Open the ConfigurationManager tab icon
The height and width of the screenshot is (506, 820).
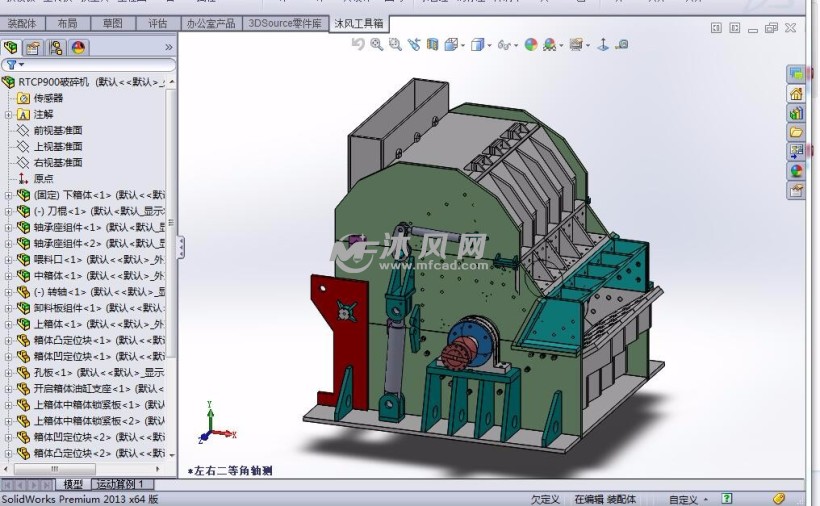[56, 47]
